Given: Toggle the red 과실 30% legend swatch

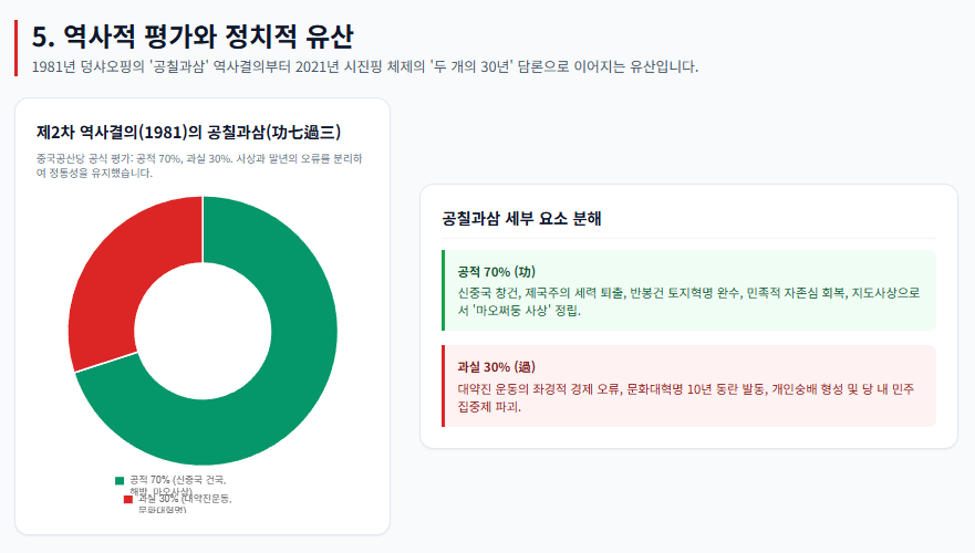Looking at the screenshot, I should tap(128, 499).
